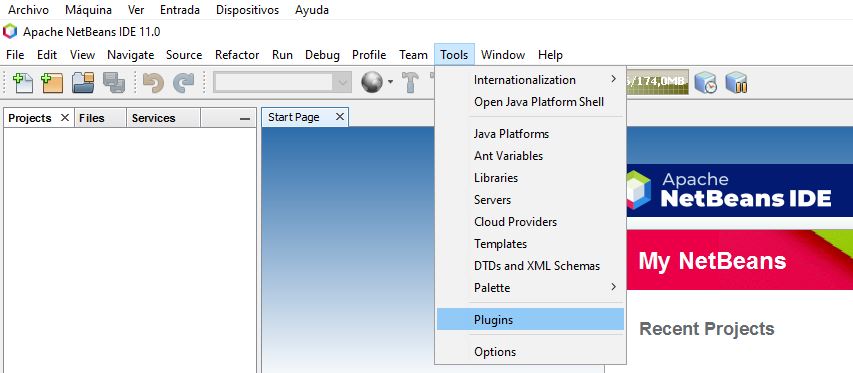Open the Run menu
853x373 pixels.
[282, 55]
